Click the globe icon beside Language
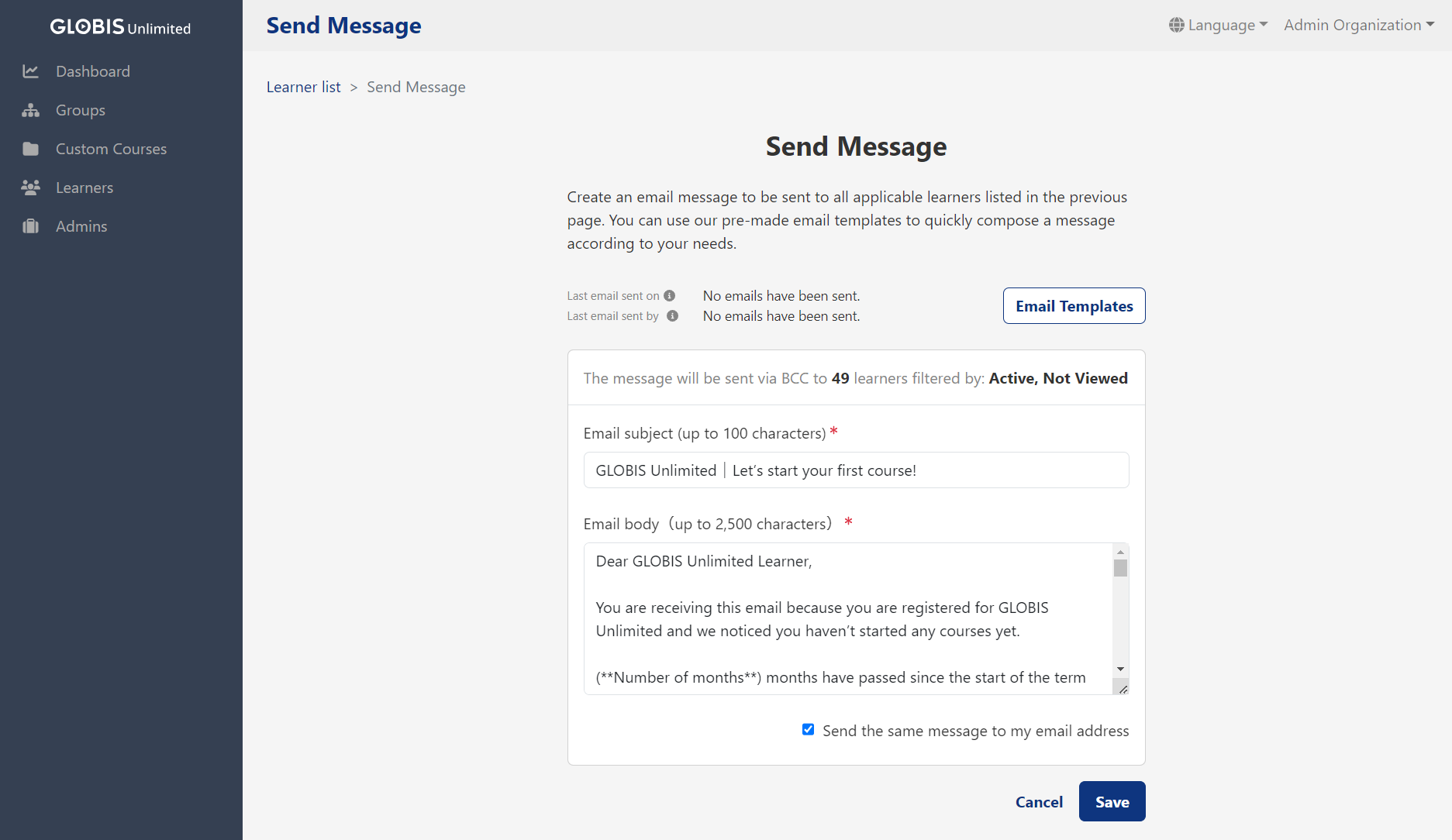Screen dimensions: 1452x840 [1177, 25]
